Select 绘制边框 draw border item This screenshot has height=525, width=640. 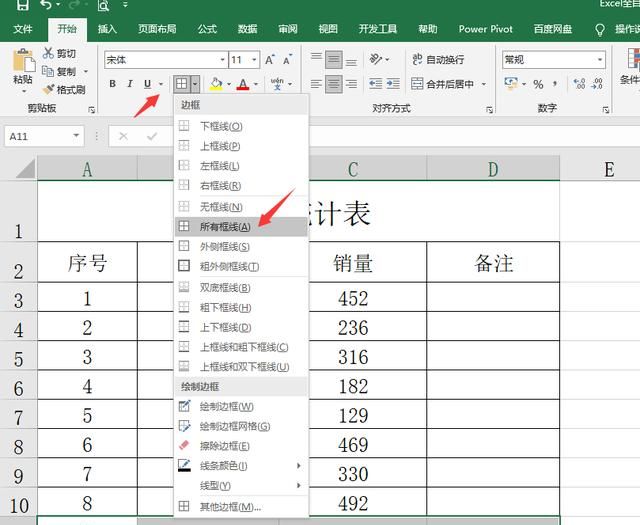[x=241, y=407]
